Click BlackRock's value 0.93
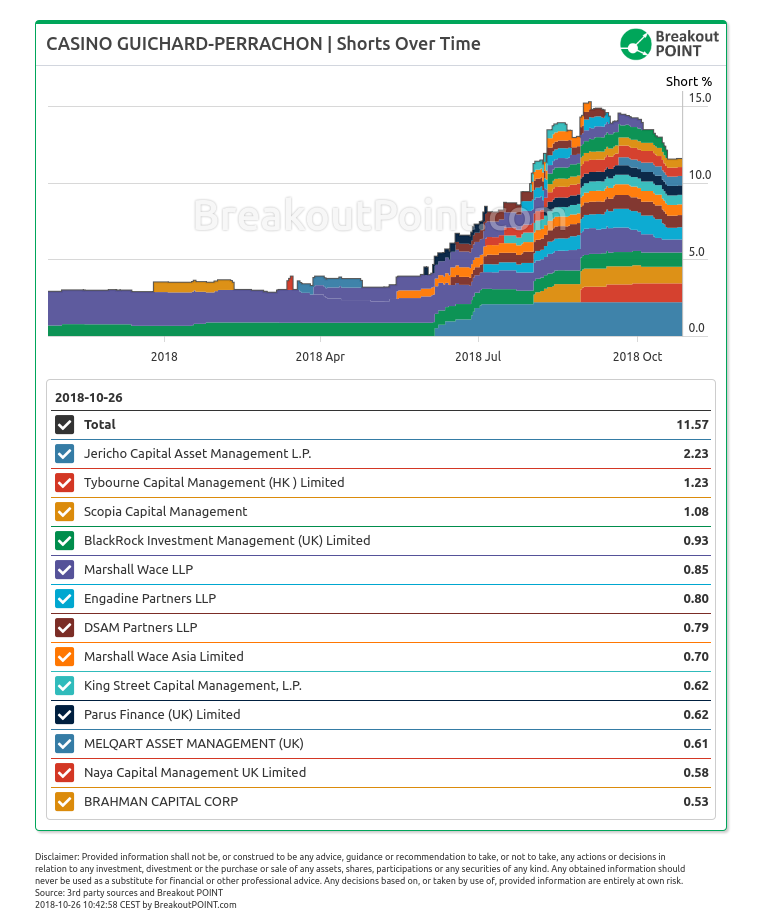The width and height of the screenshot is (762, 921). (x=696, y=540)
